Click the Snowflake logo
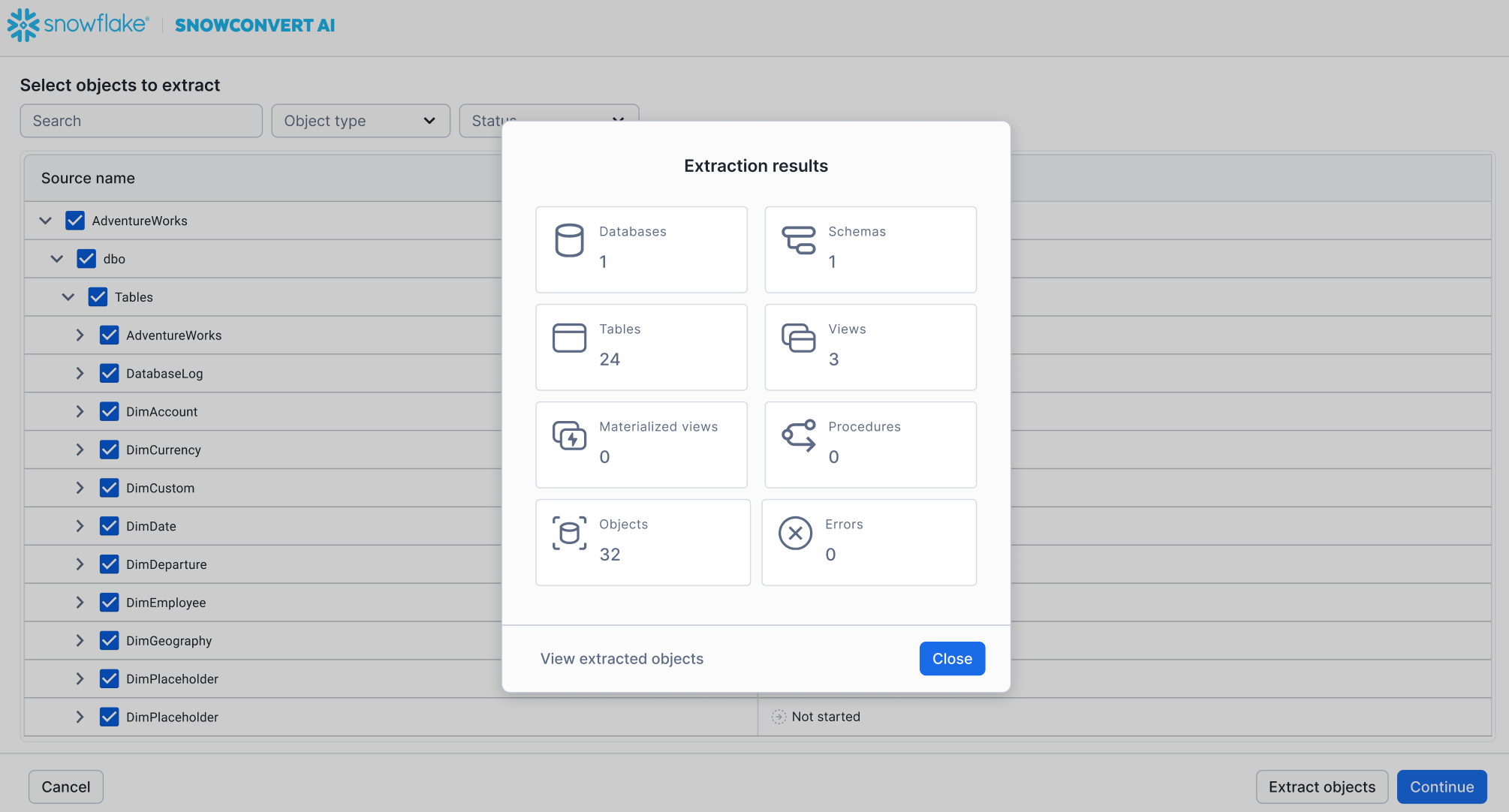Screen dimensions: 1509x812 [78, 25]
